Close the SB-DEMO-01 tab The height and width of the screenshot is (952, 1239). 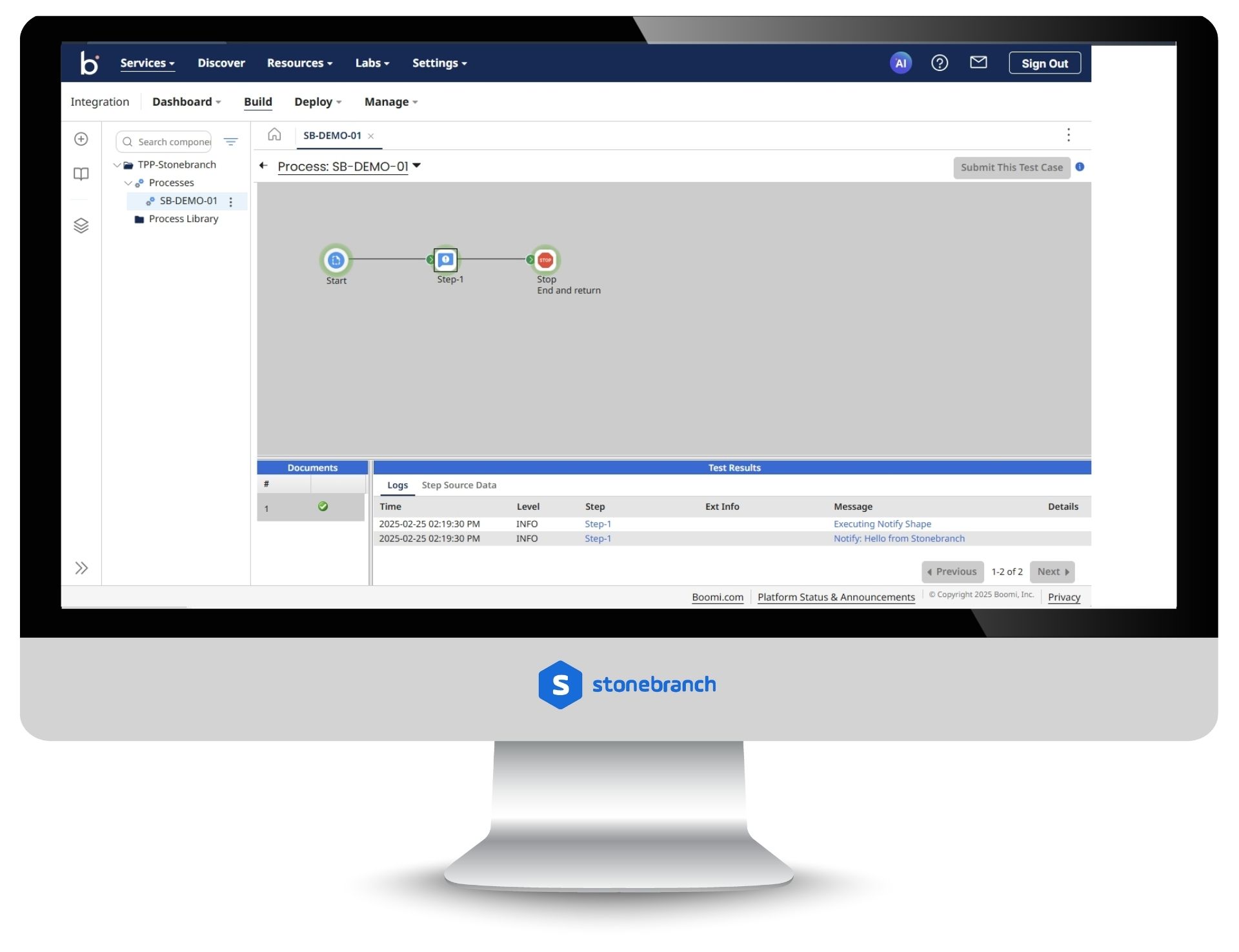(371, 136)
